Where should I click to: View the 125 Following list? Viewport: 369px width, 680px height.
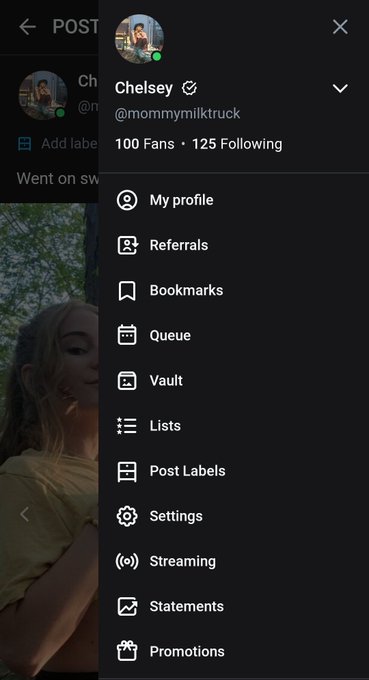(x=237, y=144)
